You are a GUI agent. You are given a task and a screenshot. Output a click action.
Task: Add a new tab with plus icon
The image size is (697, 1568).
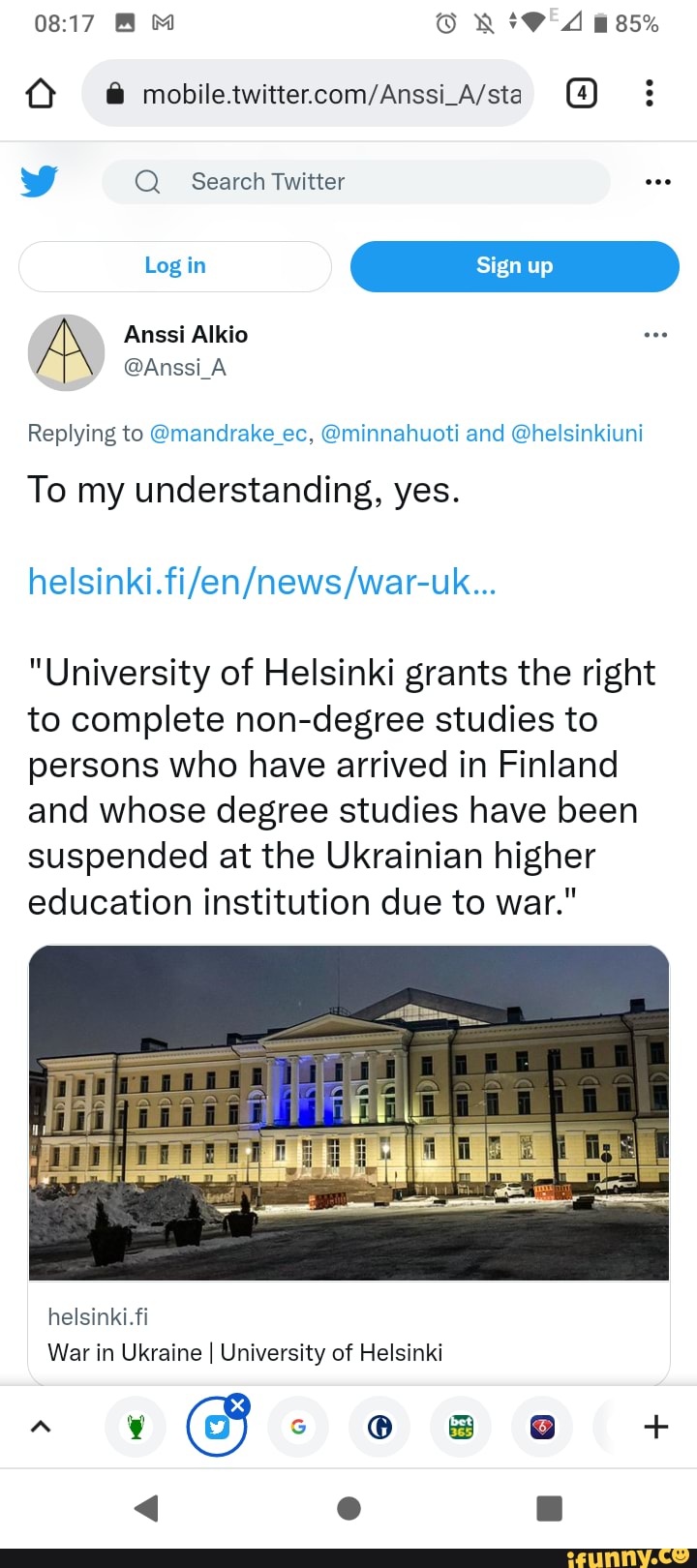pyautogui.click(x=655, y=1426)
